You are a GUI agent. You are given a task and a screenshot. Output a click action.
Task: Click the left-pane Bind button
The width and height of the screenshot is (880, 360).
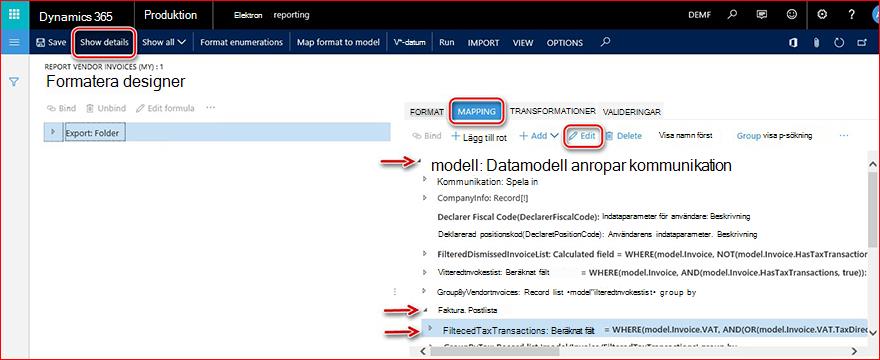pos(61,108)
